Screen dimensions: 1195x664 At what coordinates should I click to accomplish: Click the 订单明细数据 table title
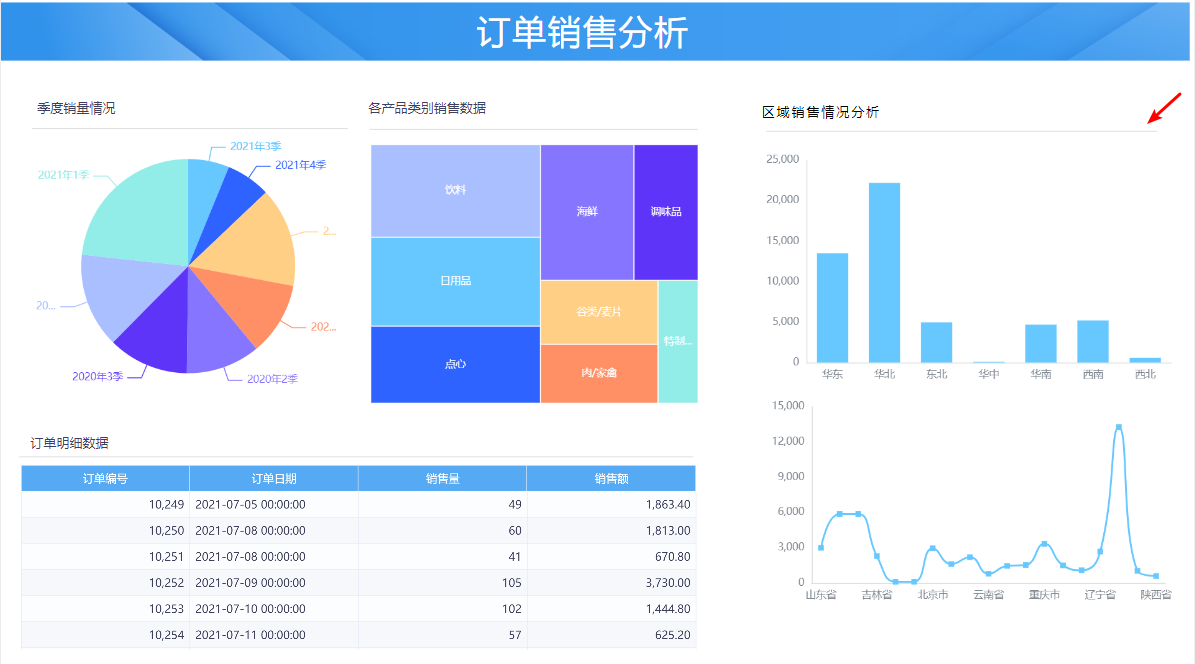click(x=69, y=443)
